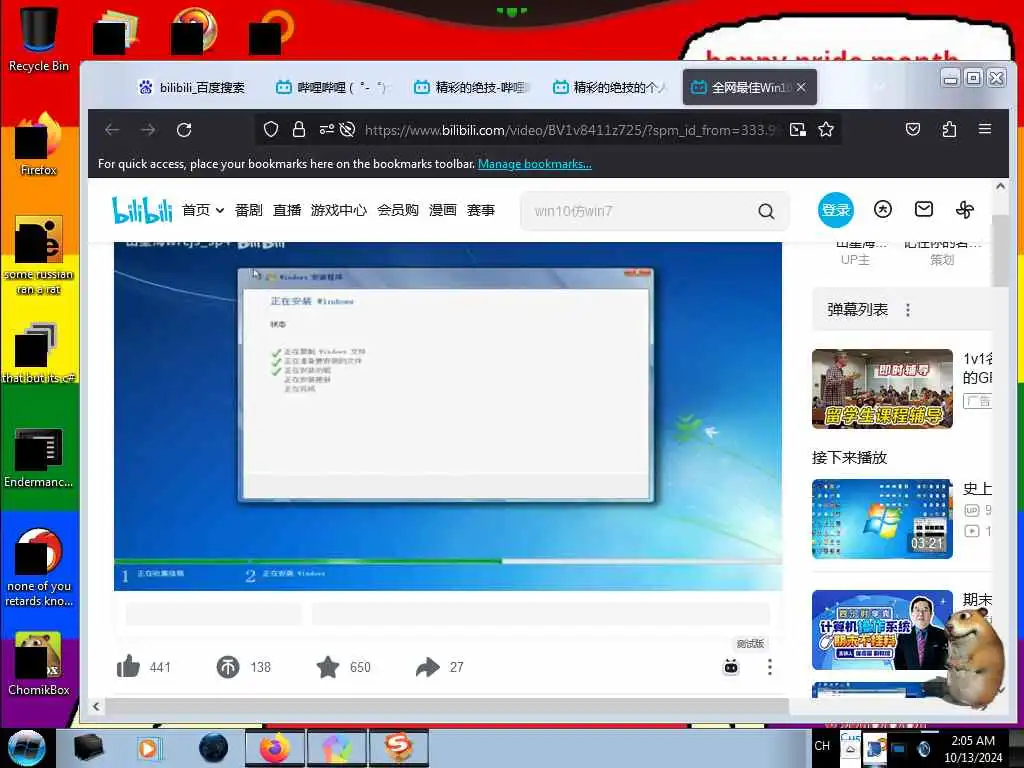Screen dimensions: 1024x768
Task: Click the autoplay blocked icon
Action: coord(347,129)
